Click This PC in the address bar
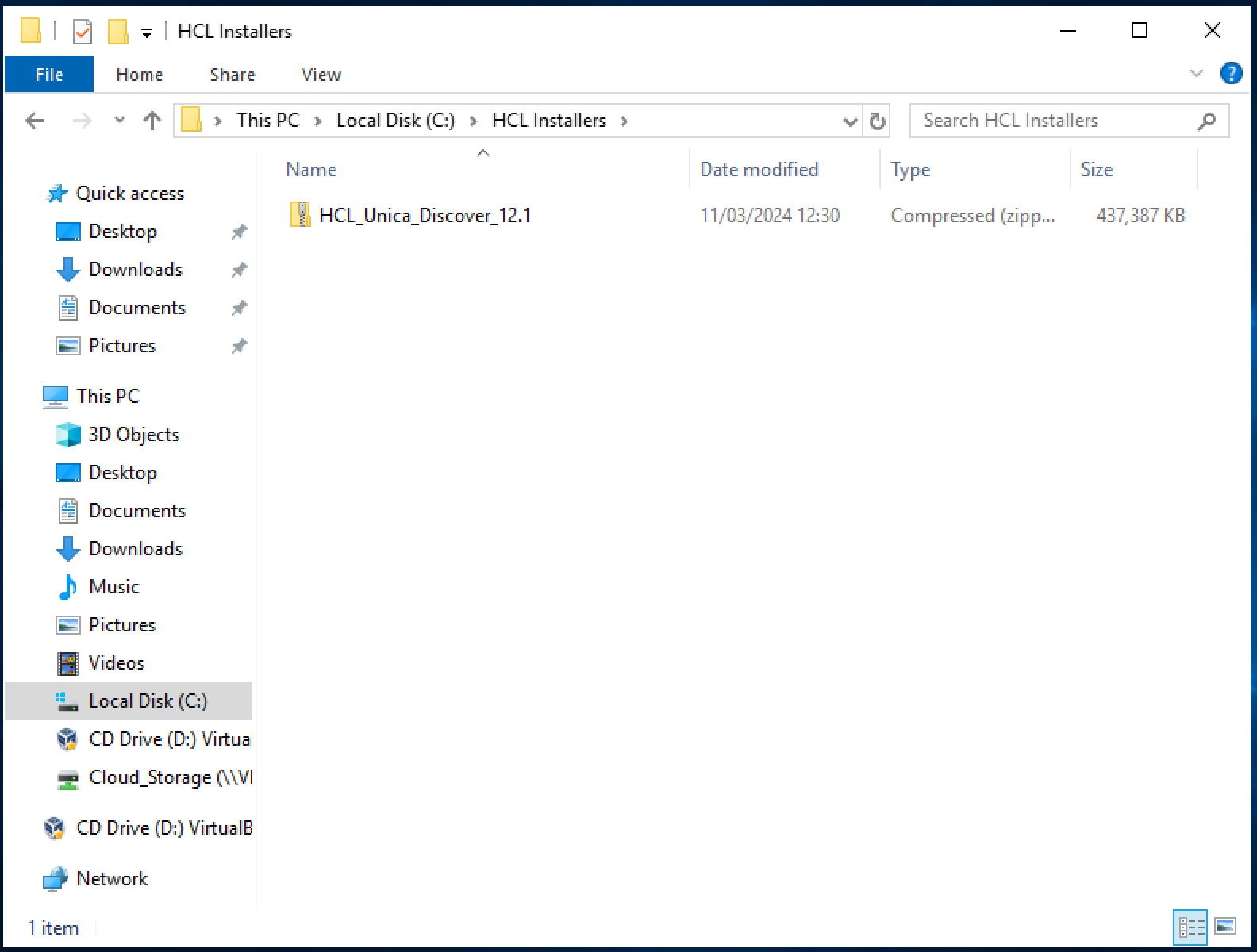Image resolution: width=1257 pixels, height=952 pixels. coord(268,121)
